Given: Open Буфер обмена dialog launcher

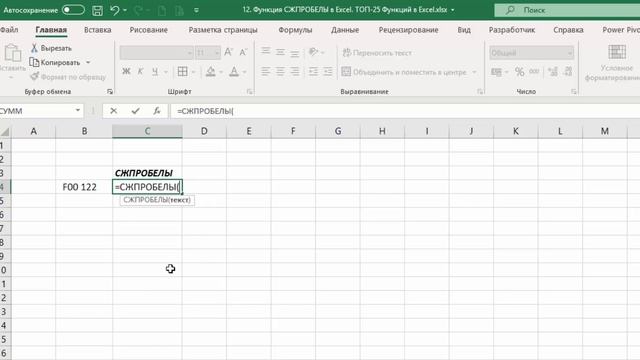Looking at the screenshot, I should pos(110,92).
